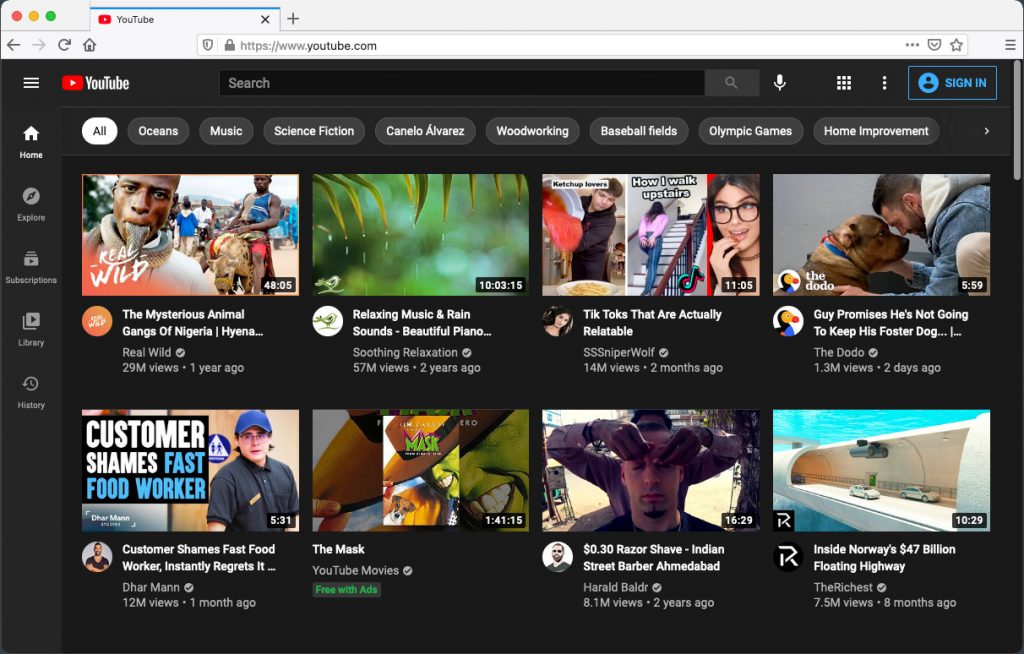Click YouTube Movies channel name
The height and width of the screenshot is (654, 1024).
355,570
